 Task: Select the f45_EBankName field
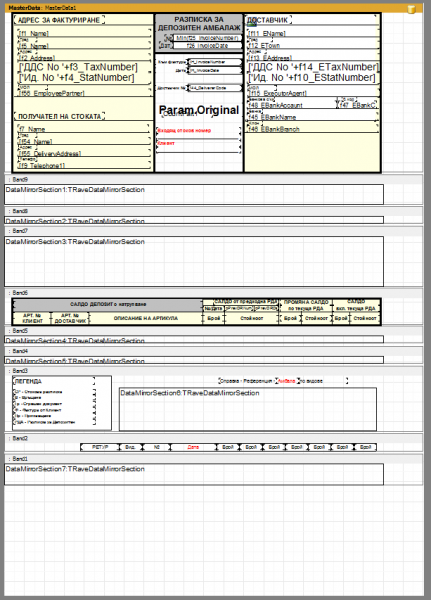313,117
